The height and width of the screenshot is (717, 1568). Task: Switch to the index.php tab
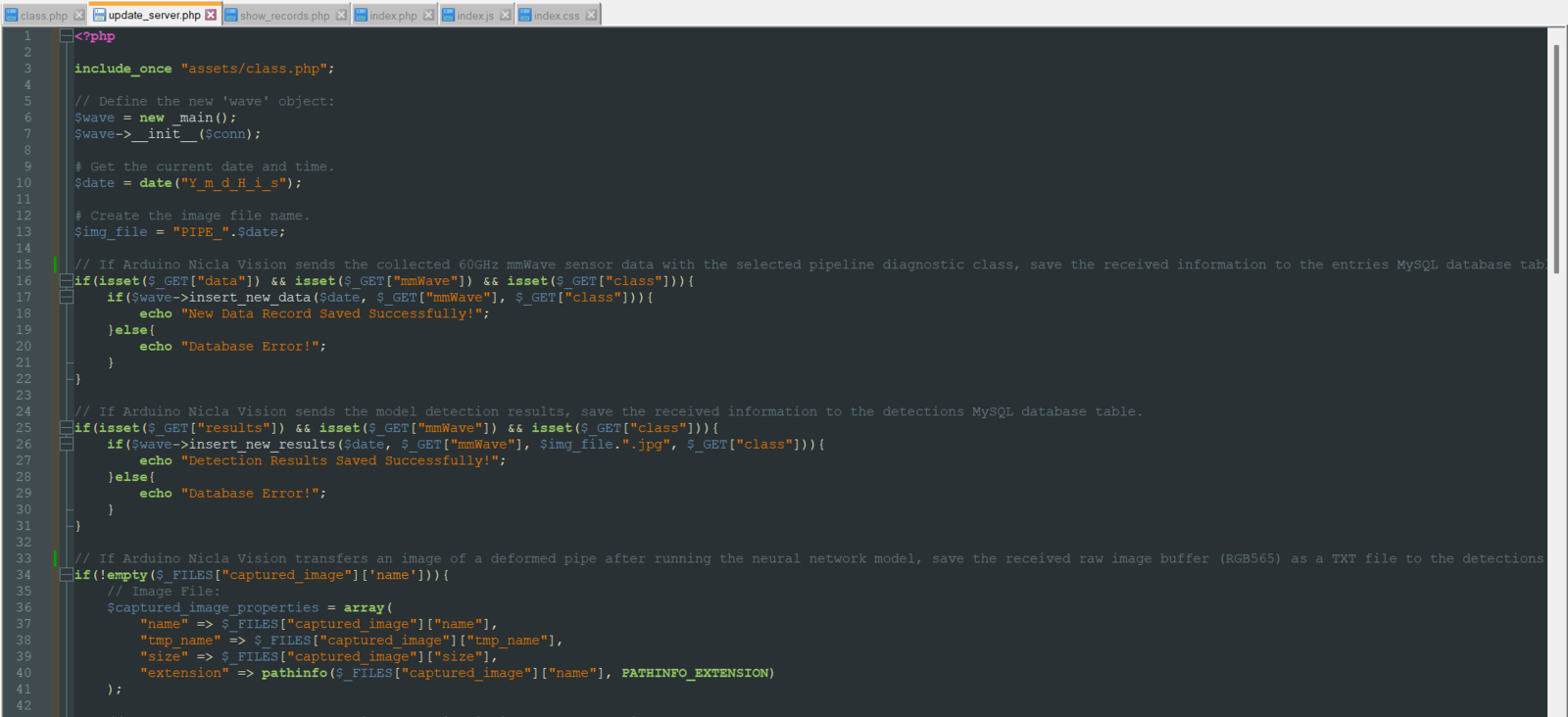pos(394,15)
